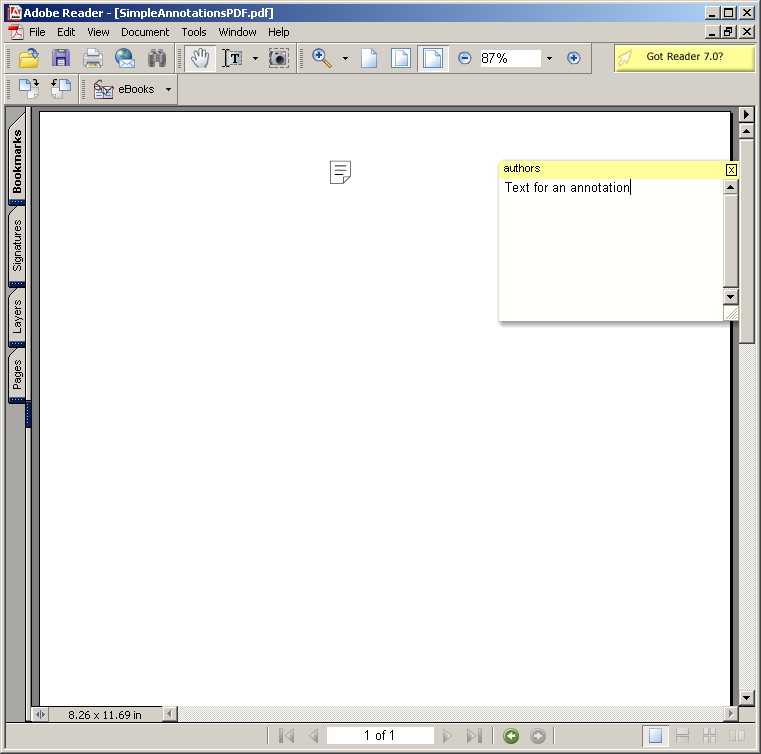This screenshot has width=761, height=754.
Task: Expand the arrow above vertical scrollbar
Action: tap(746, 115)
